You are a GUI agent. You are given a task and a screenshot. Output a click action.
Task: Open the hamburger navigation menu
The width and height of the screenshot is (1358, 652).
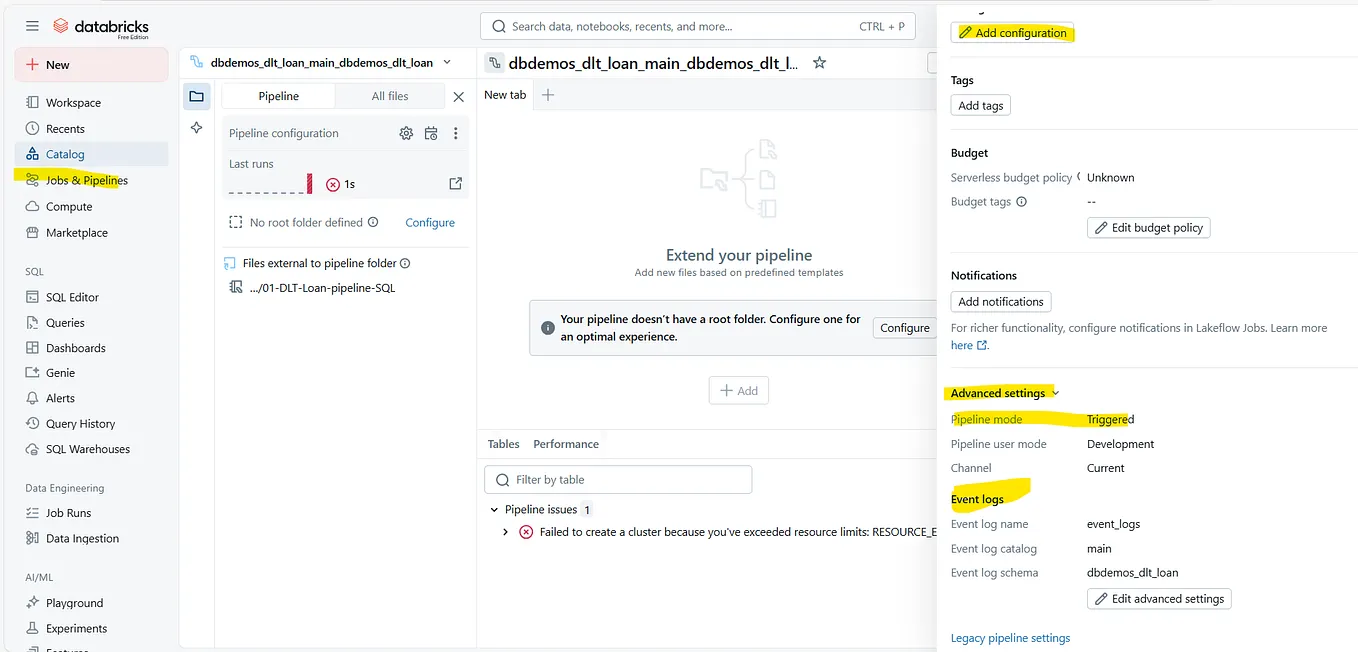pyautogui.click(x=32, y=26)
